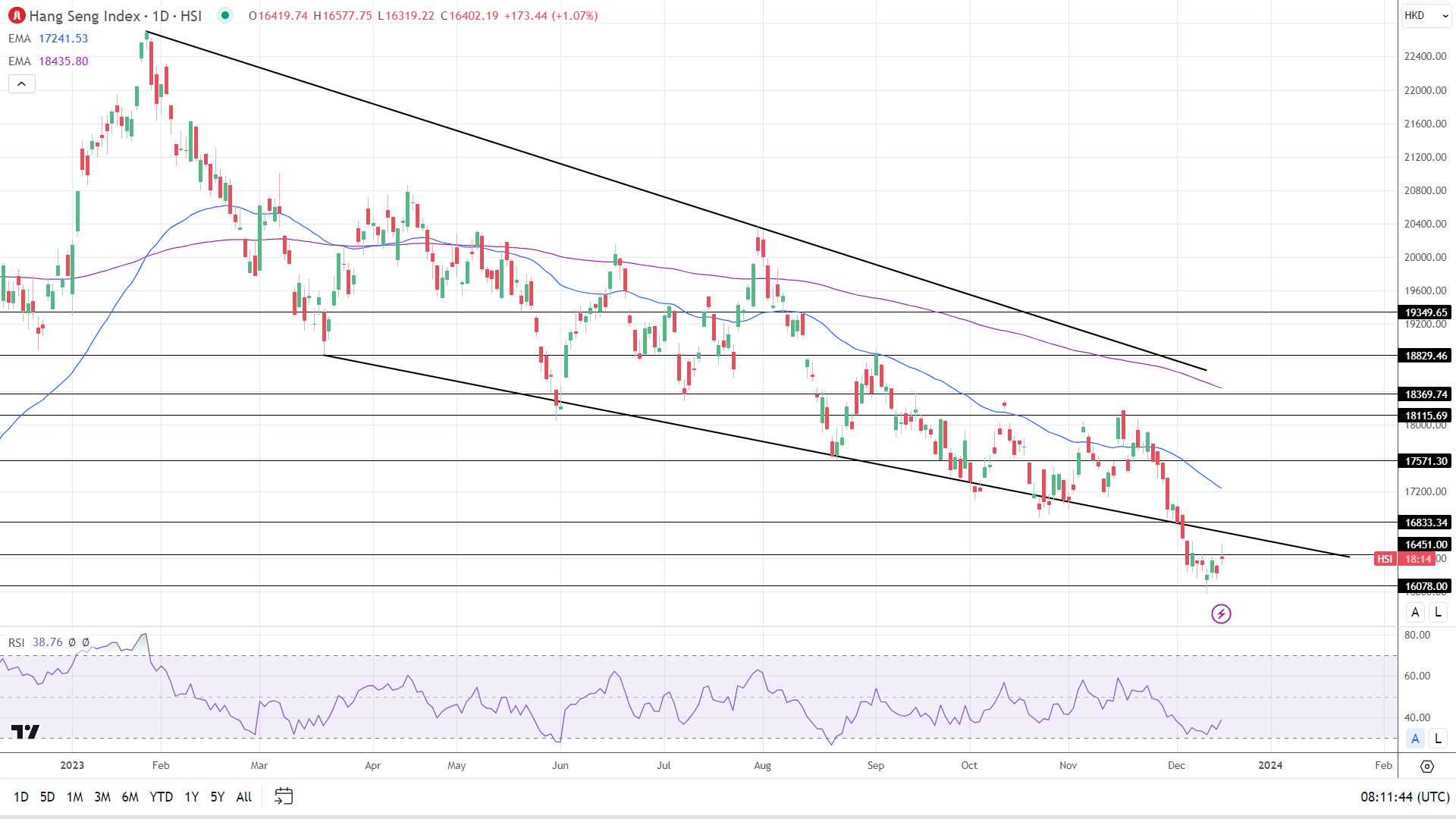Click the 18:14 countdown price label
1456x819 pixels.
tap(1417, 559)
